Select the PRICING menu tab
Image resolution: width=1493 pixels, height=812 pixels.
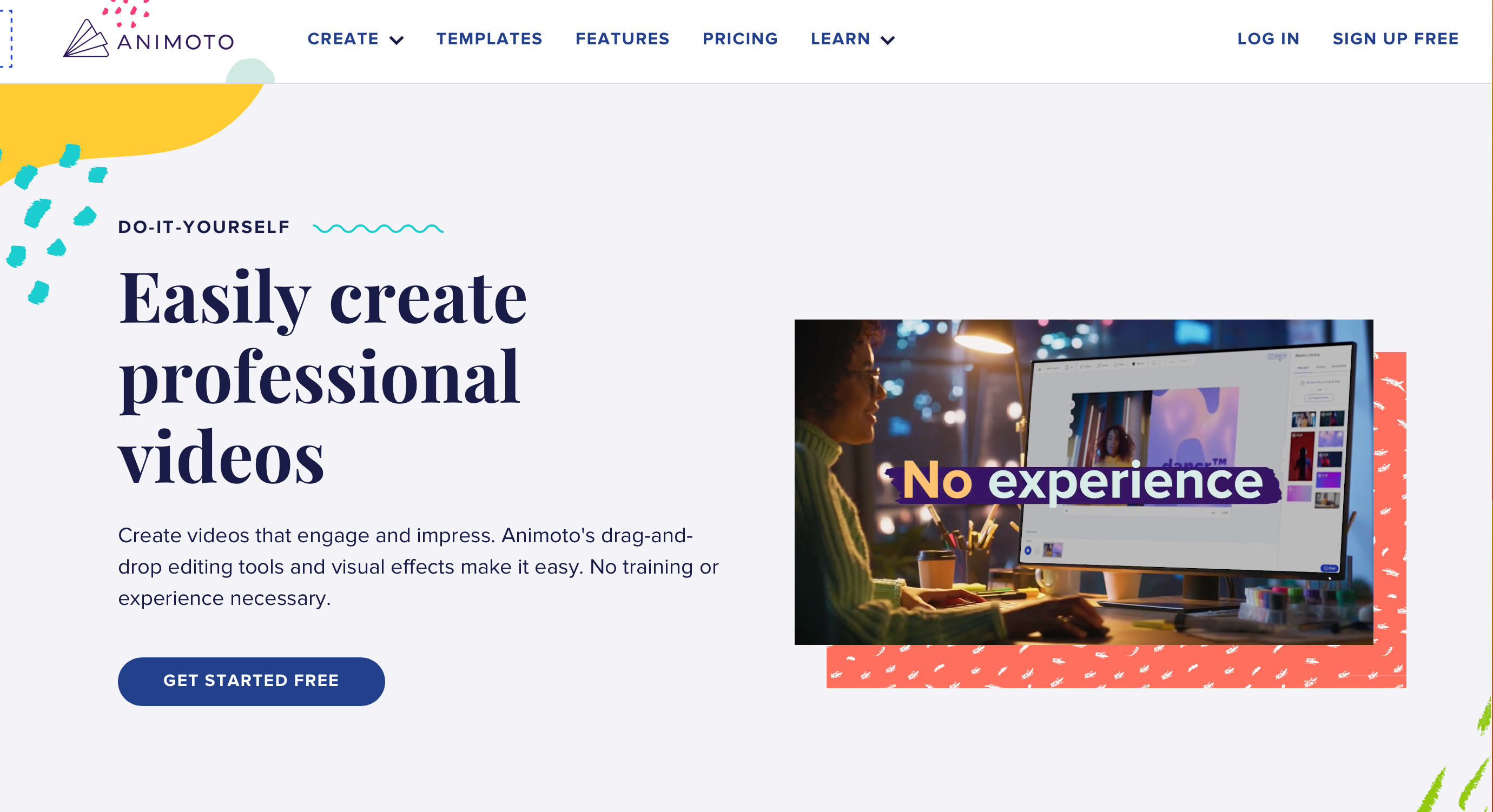pyautogui.click(x=740, y=39)
